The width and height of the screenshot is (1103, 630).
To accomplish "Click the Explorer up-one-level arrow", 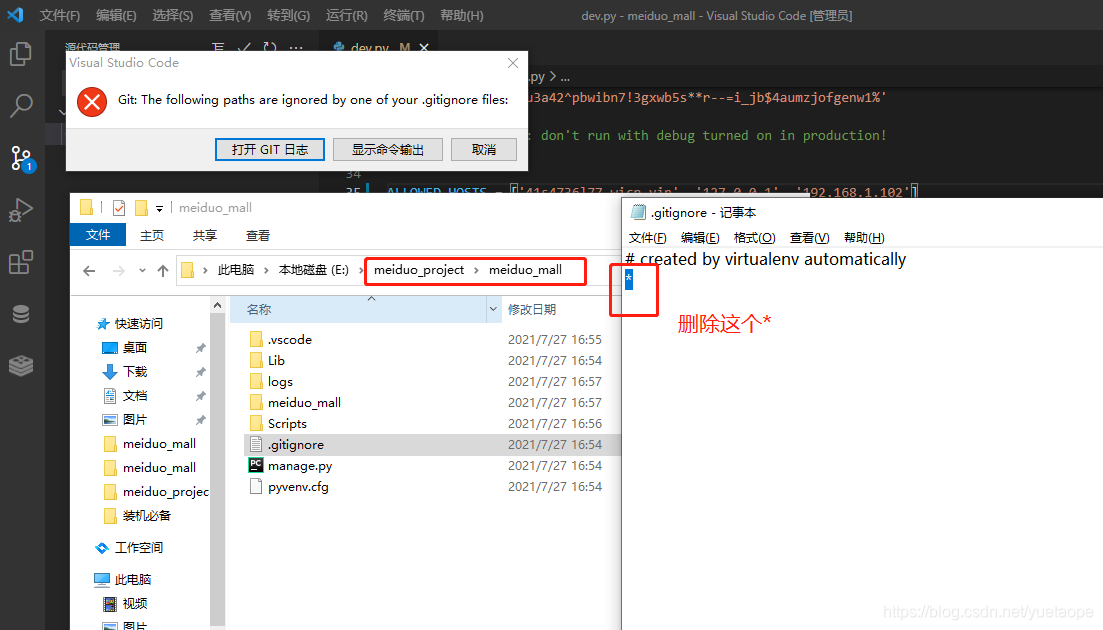I will point(162,271).
